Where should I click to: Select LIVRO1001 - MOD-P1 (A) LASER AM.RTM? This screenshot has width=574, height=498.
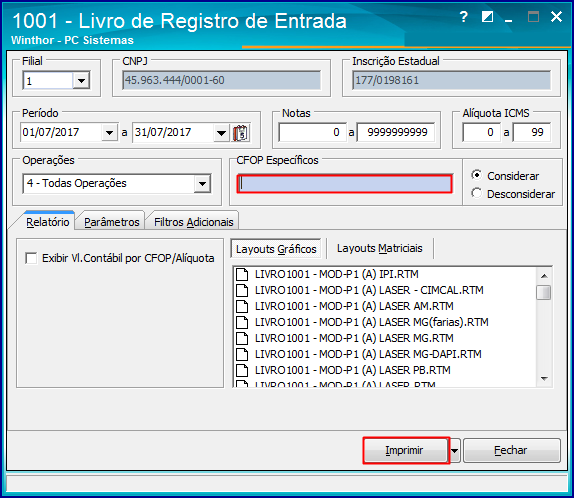coord(354,306)
